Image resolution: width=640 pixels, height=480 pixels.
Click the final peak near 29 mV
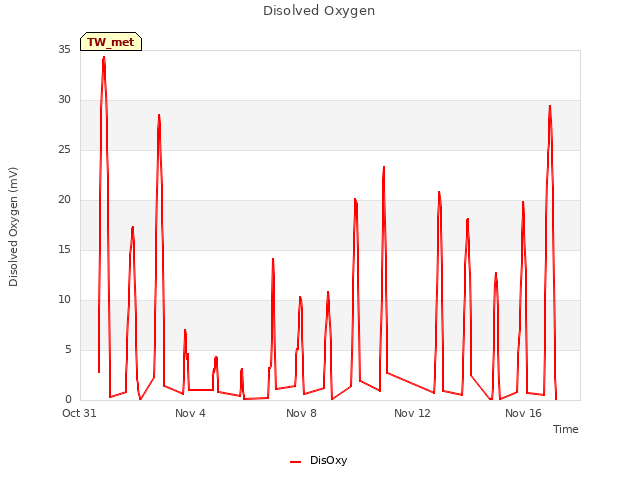tap(550, 107)
